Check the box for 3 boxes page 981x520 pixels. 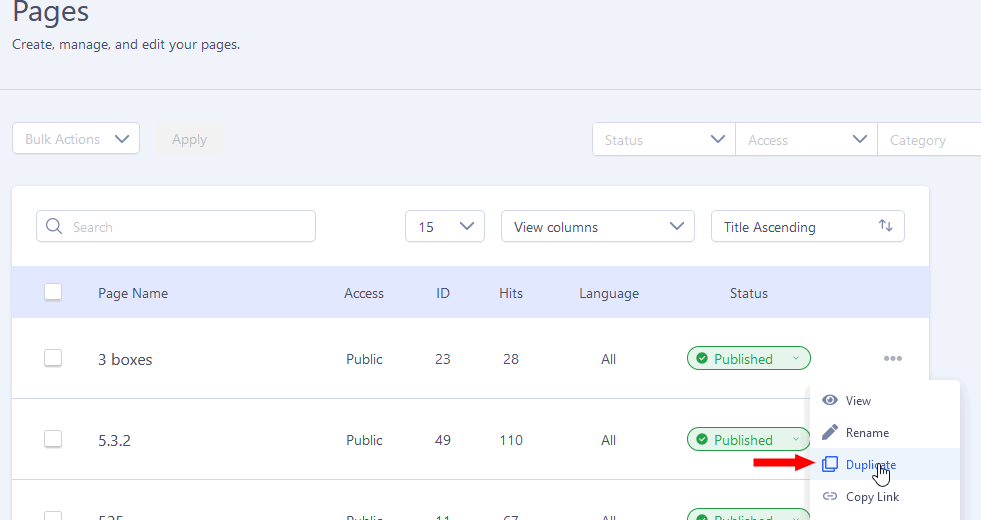[x=53, y=358]
